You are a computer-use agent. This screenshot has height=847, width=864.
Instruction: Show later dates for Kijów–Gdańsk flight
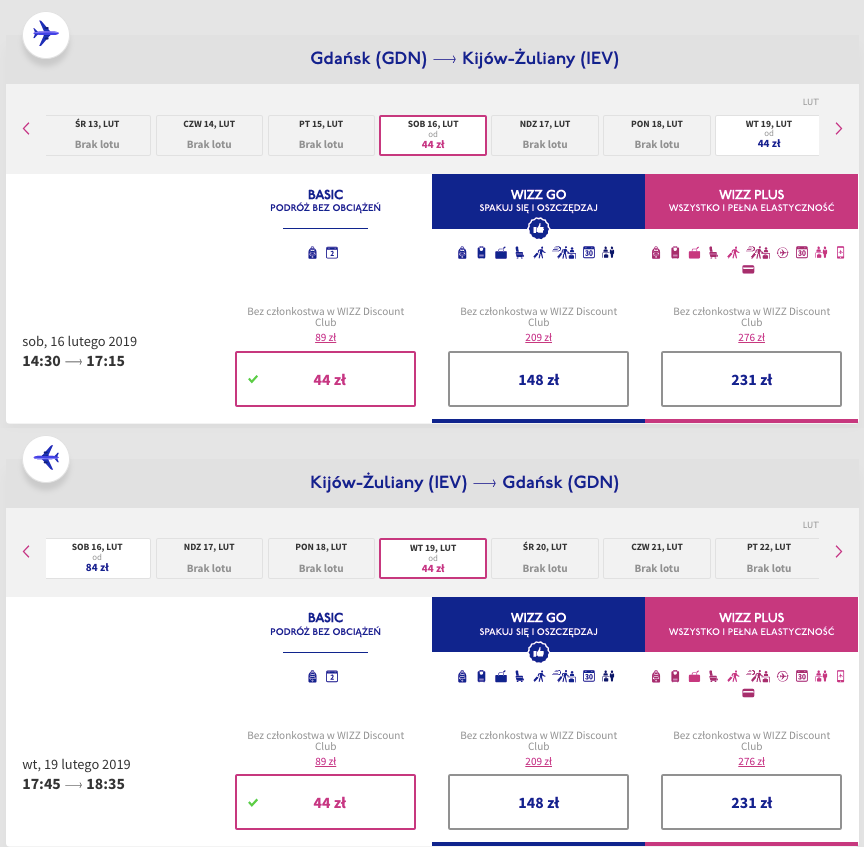click(x=839, y=552)
